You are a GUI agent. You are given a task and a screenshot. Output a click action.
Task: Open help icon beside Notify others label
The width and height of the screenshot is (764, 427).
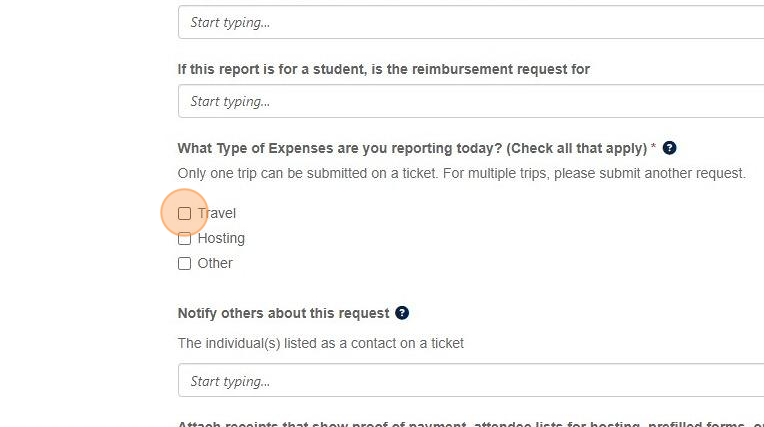(x=402, y=313)
